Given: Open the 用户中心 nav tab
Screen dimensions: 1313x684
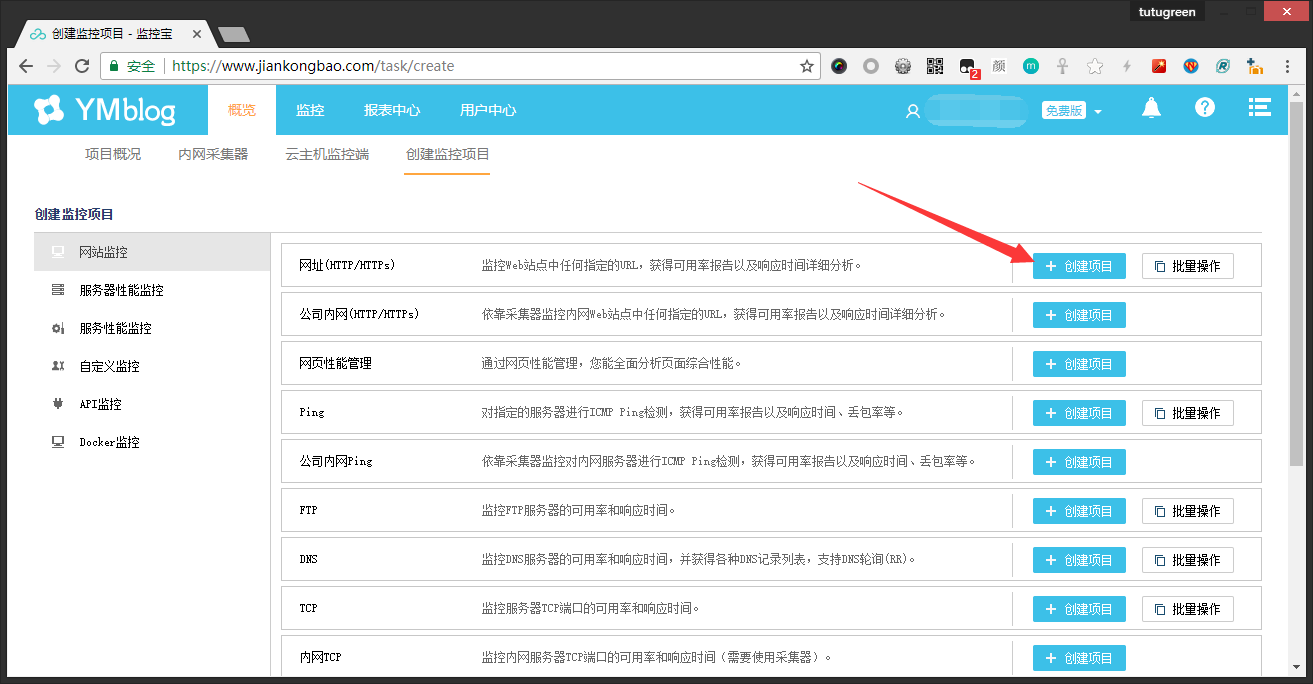Looking at the screenshot, I should coord(488,110).
